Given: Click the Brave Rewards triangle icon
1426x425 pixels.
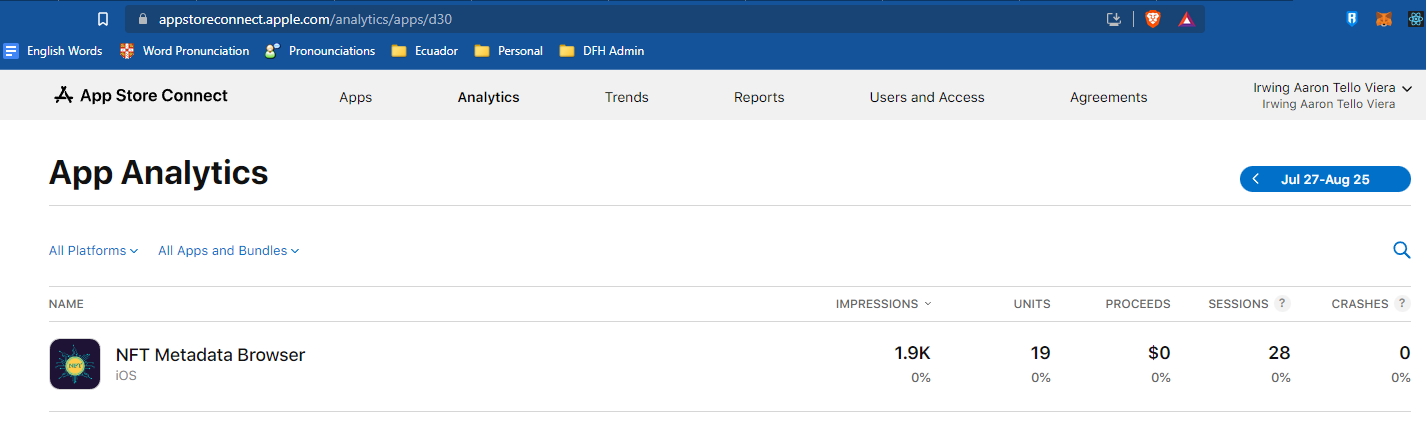Looking at the screenshot, I should click(1185, 19).
